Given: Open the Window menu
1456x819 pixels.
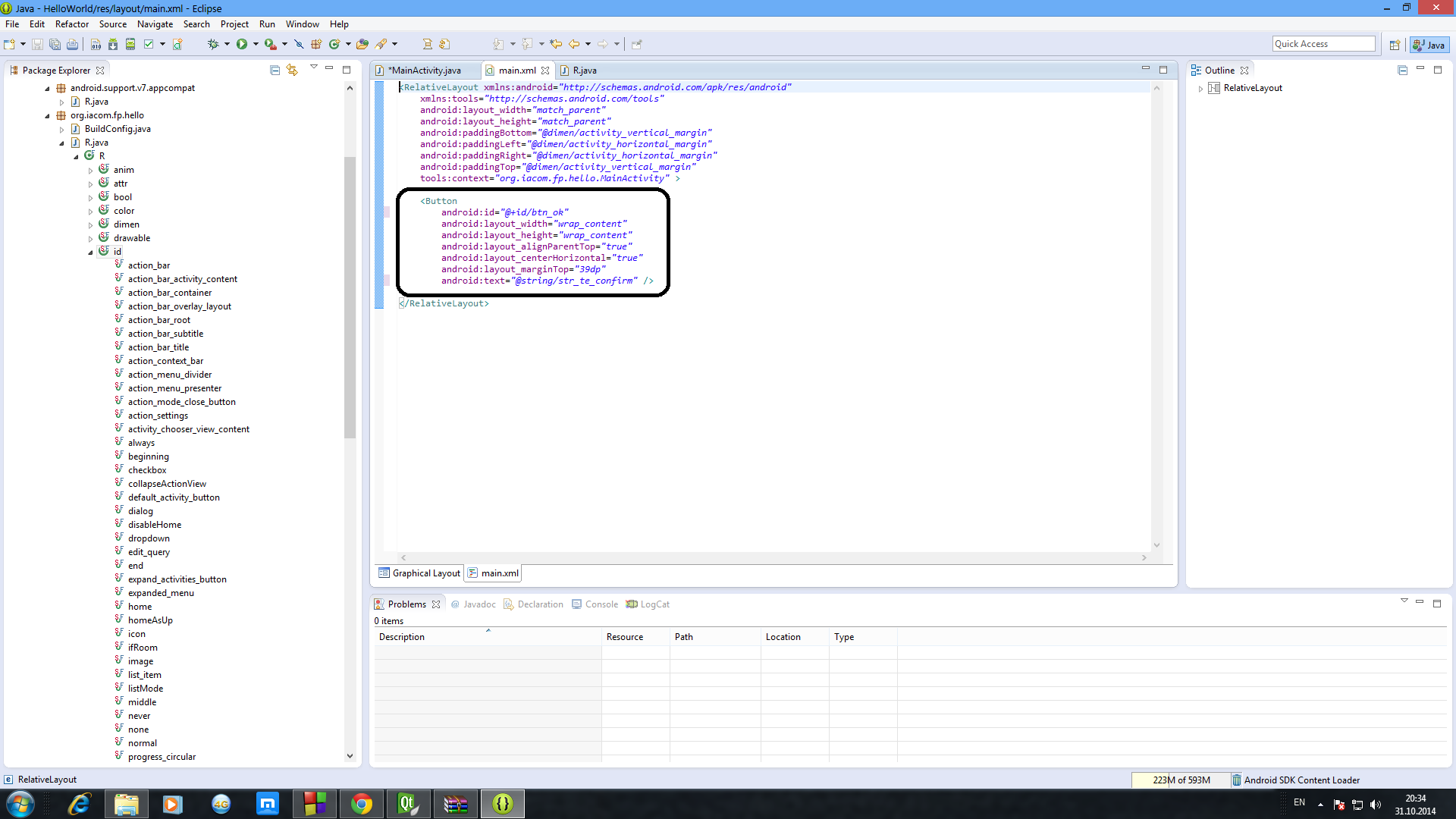Looking at the screenshot, I should pyautogui.click(x=302, y=24).
